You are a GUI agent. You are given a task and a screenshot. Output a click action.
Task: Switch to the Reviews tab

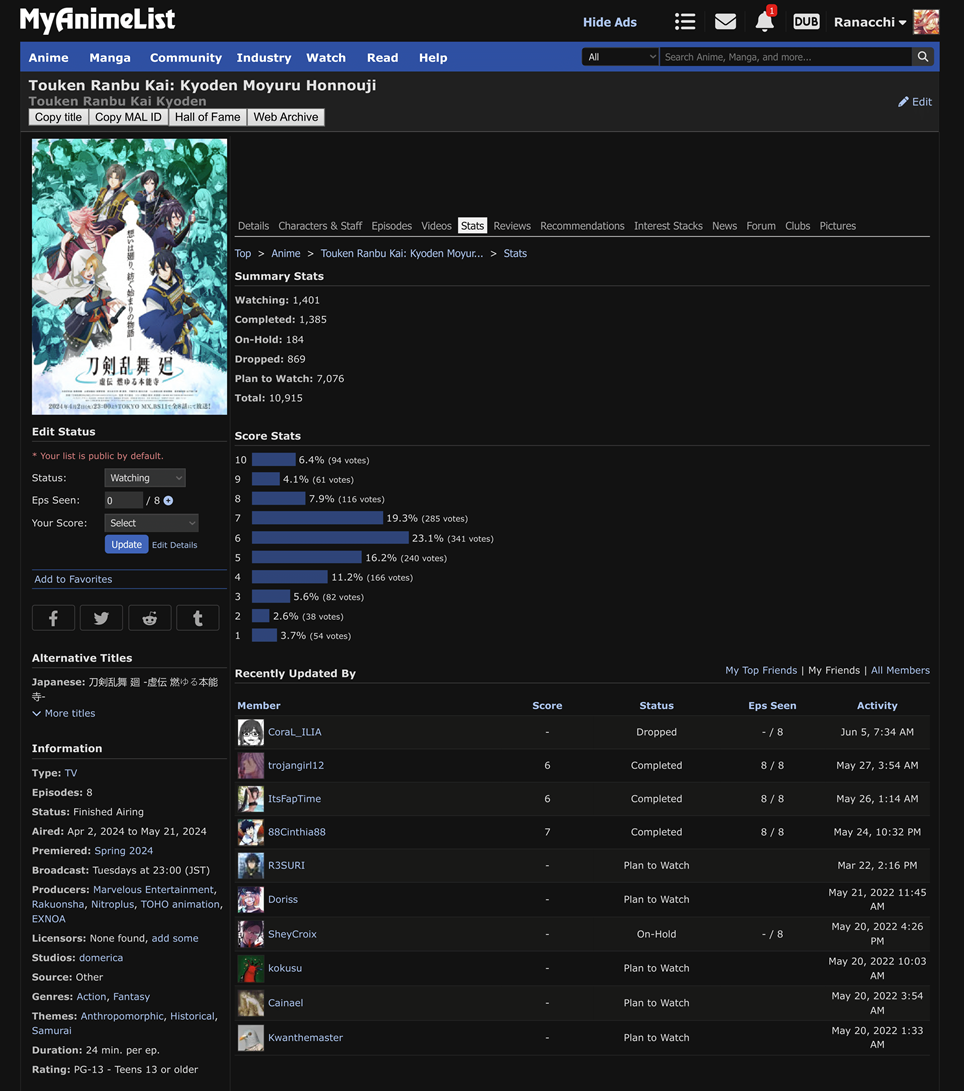[512, 226]
